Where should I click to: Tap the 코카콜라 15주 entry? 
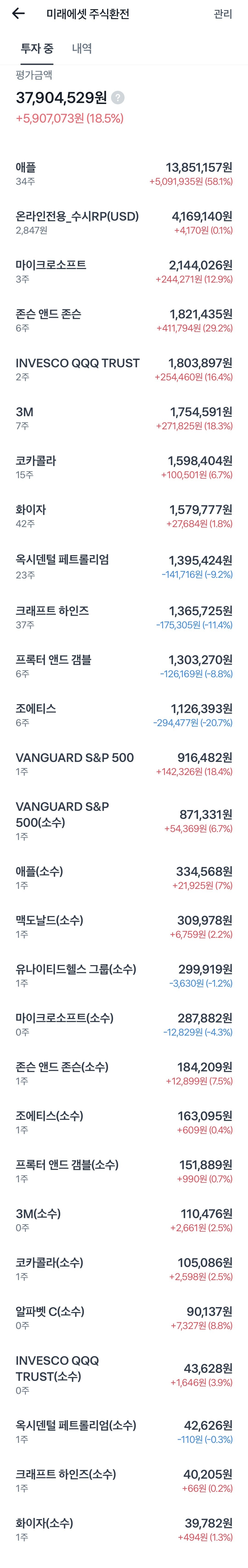pyautogui.click(x=124, y=467)
